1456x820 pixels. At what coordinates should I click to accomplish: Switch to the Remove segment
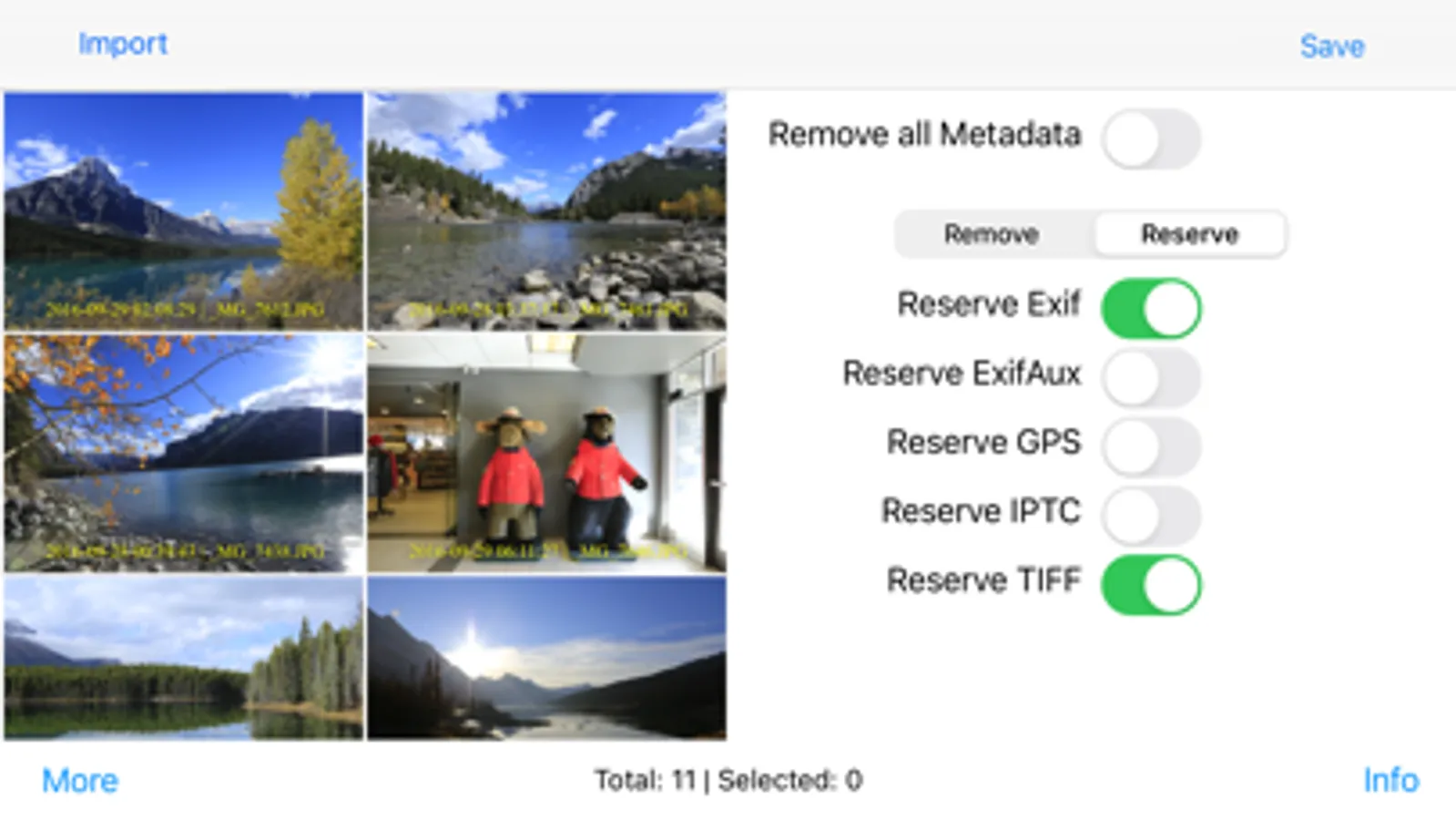(x=992, y=234)
